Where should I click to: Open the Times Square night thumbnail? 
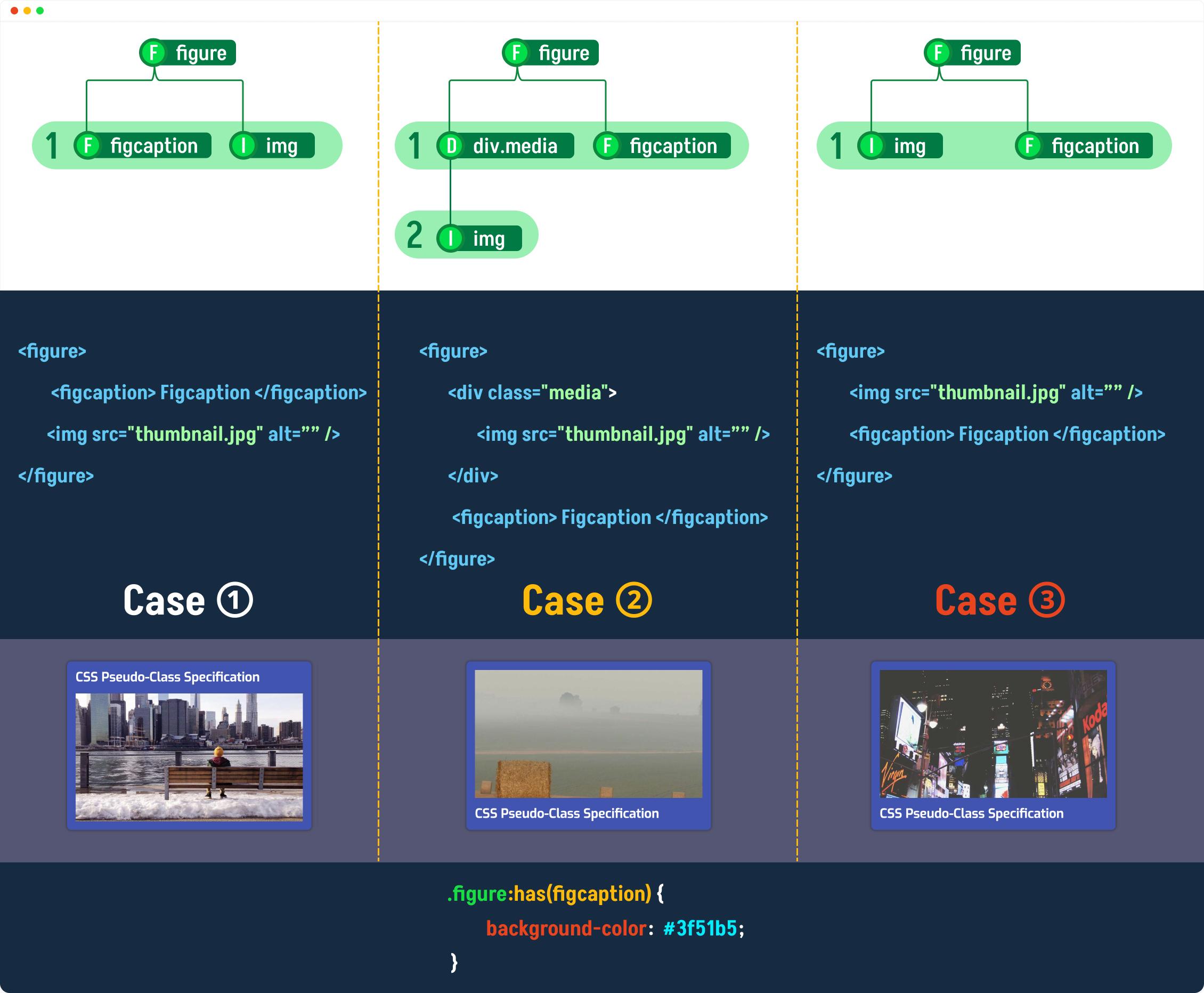point(993,734)
